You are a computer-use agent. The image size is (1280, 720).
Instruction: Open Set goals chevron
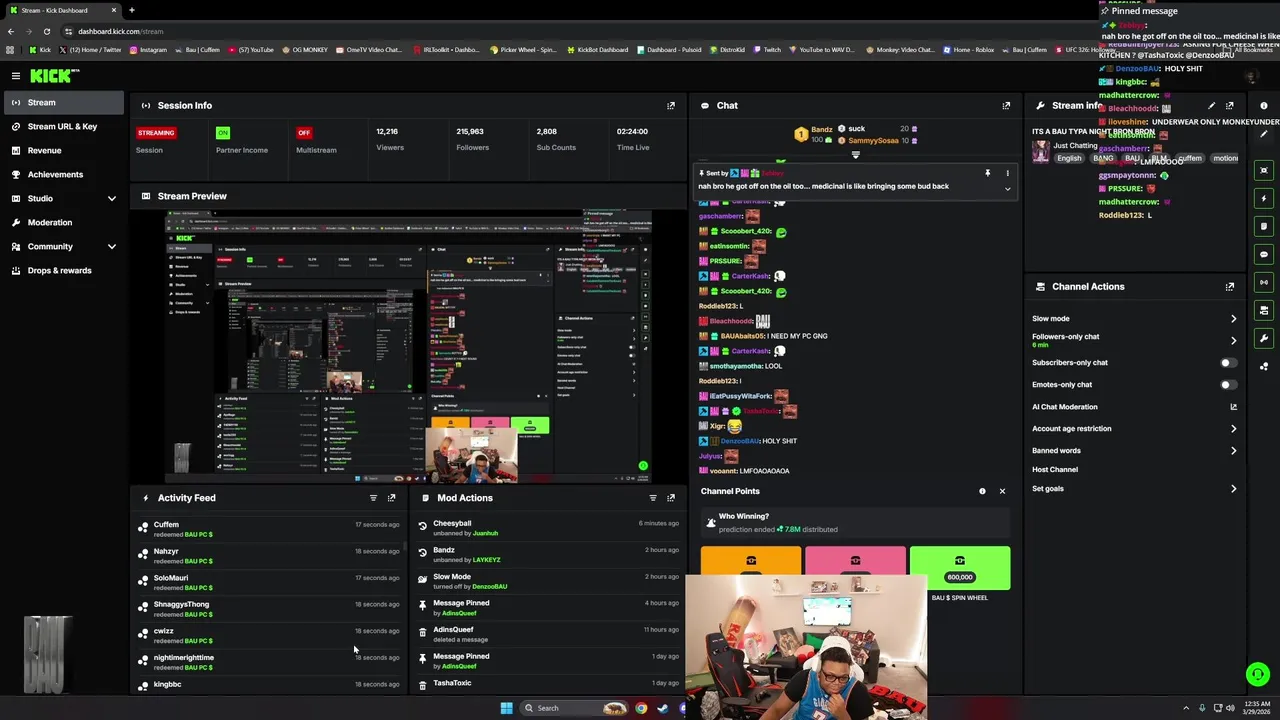[1233, 489]
